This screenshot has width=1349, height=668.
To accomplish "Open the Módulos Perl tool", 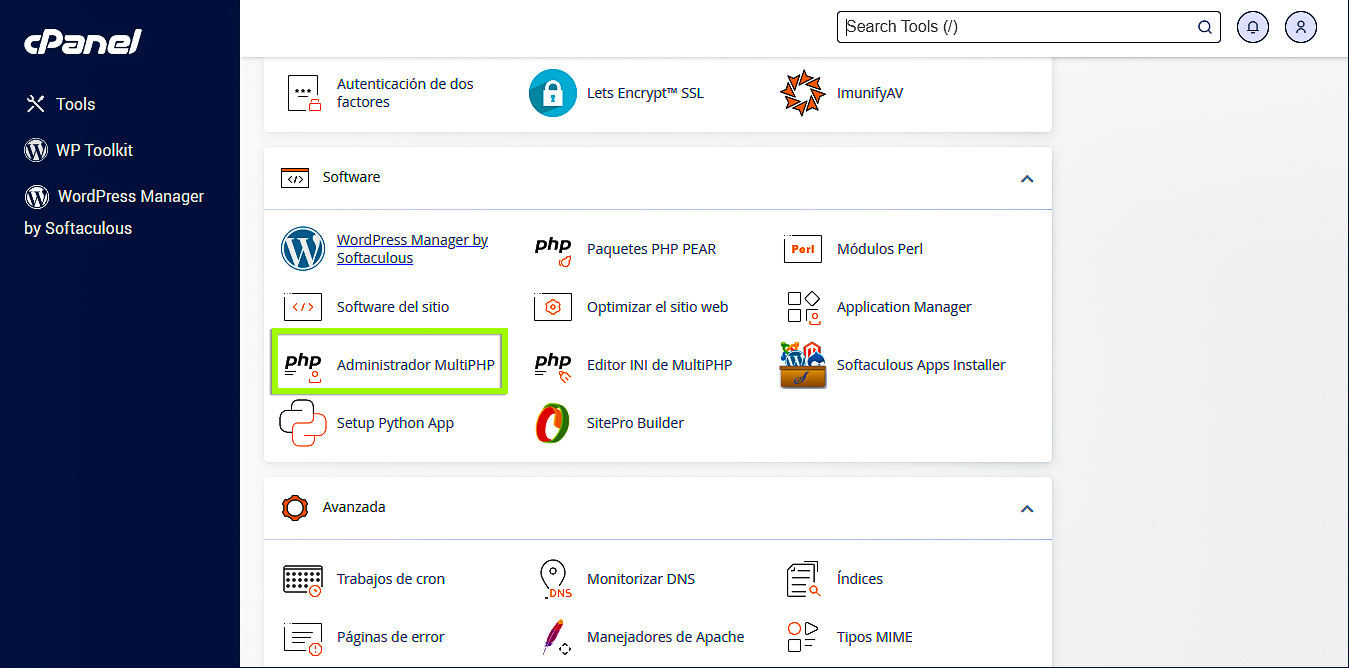I will pyautogui.click(x=879, y=248).
